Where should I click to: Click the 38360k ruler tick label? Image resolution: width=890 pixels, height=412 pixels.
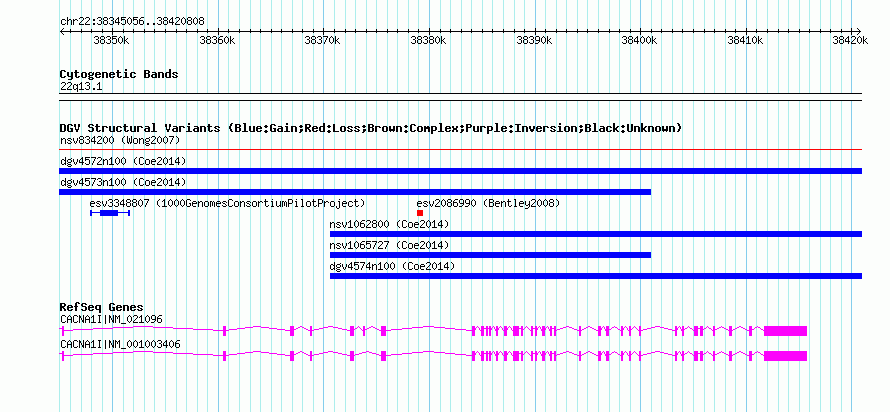(217, 40)
